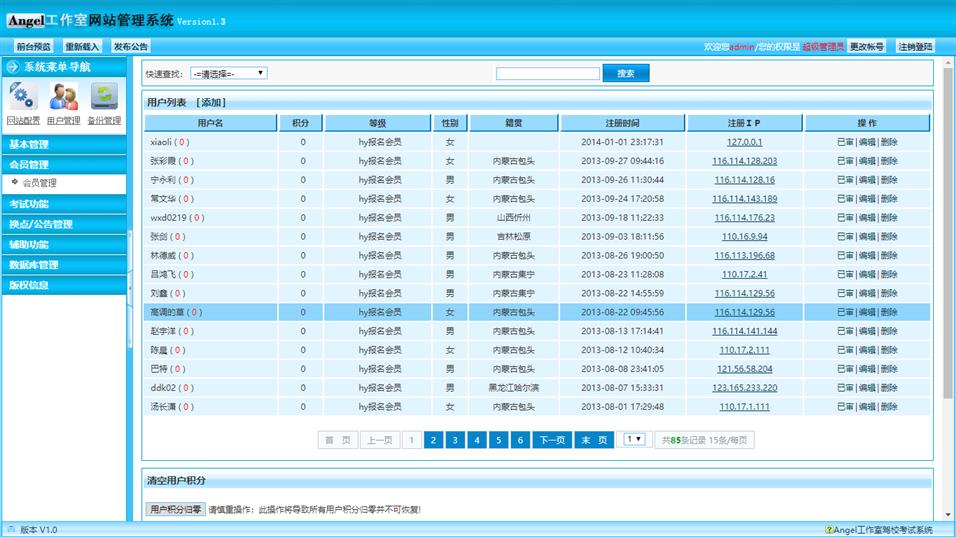The image size is (956, 537).
Task: Open the 快速查找 dropdown
Action: 229,73
